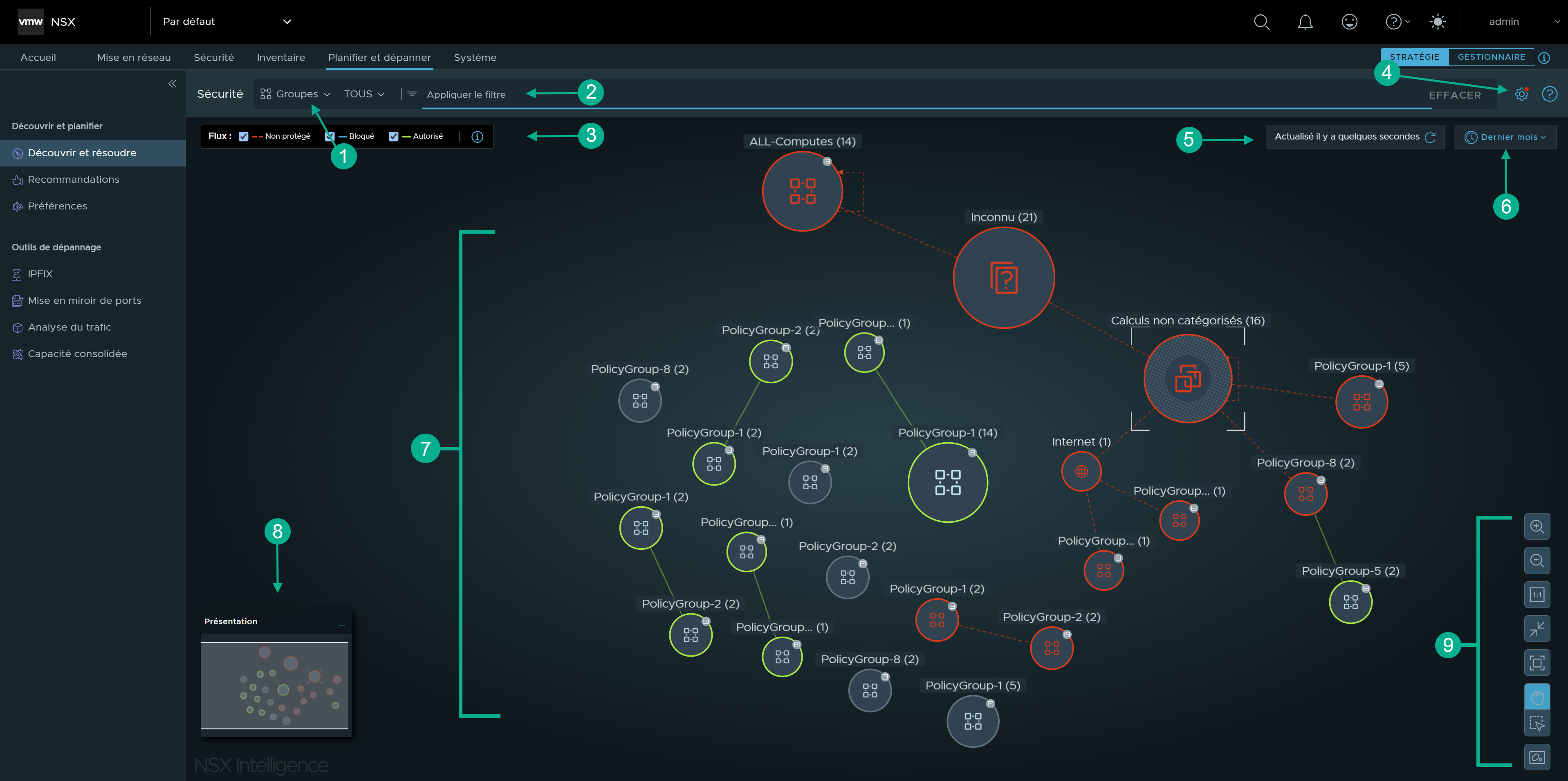Toggle the Autorisé flux checkbox
1568x781 pixels.
pos(394,137)
